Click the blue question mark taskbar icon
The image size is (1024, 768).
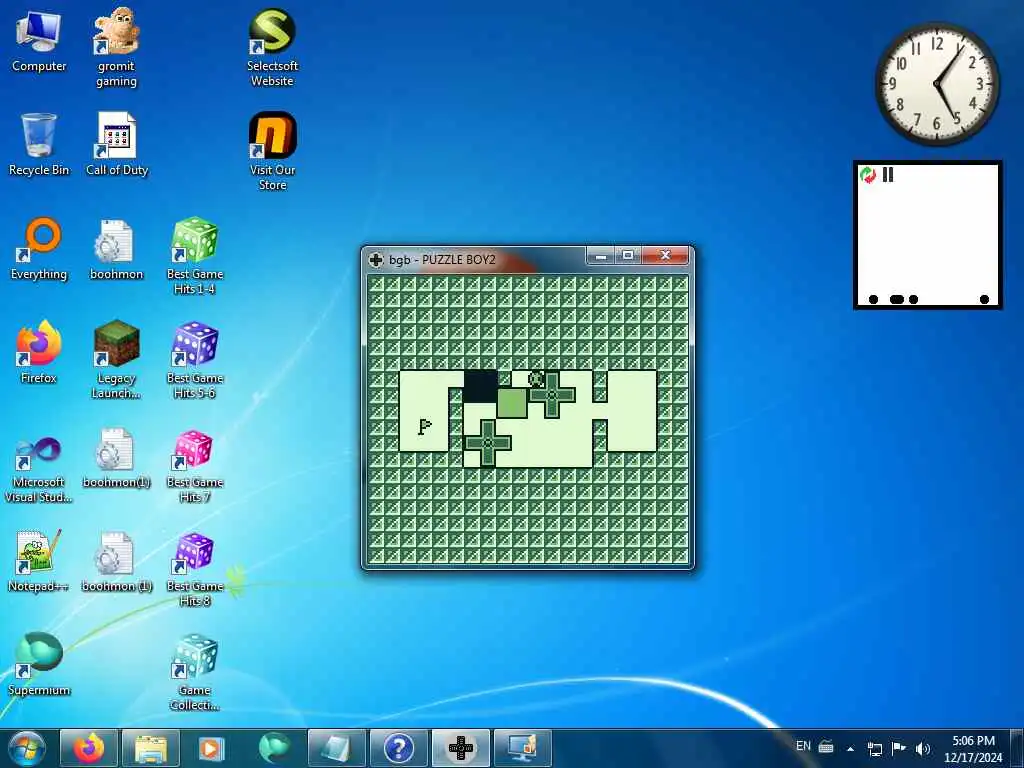[x=398, y=748]
